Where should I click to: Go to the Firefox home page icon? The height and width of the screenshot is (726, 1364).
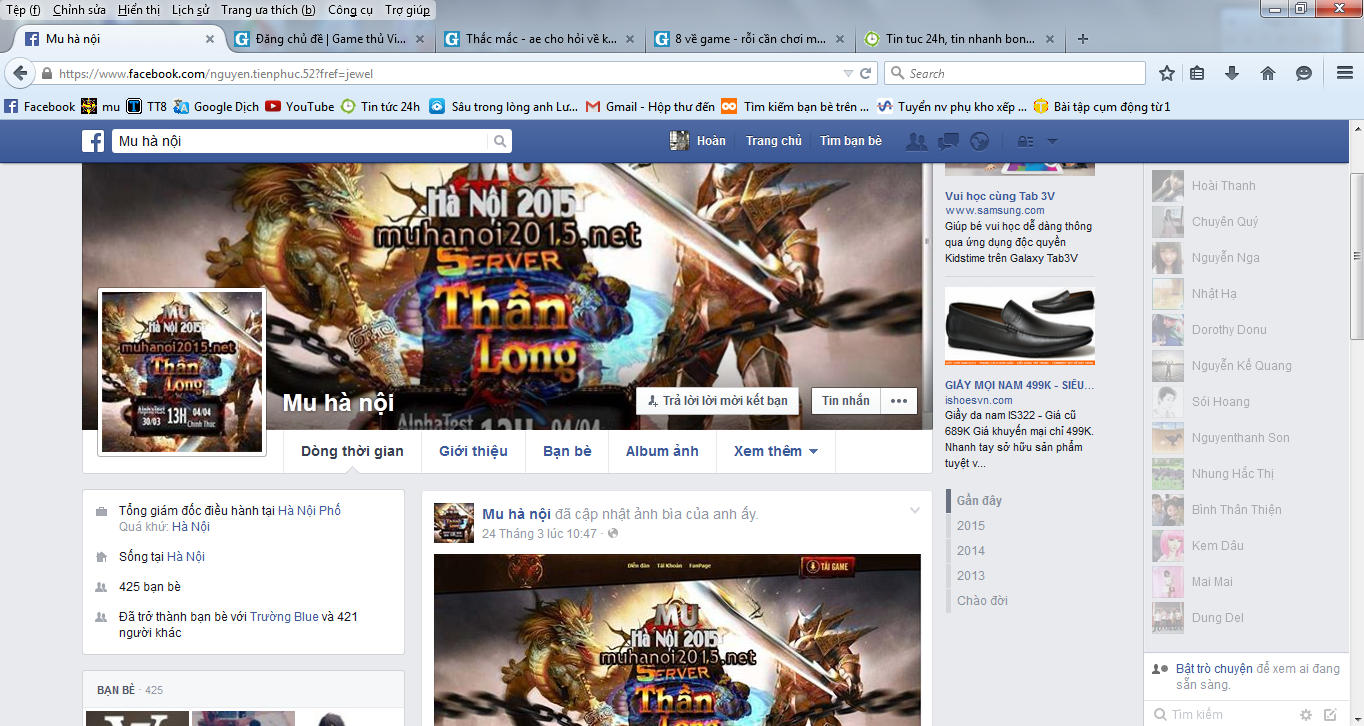point(1267,73)
